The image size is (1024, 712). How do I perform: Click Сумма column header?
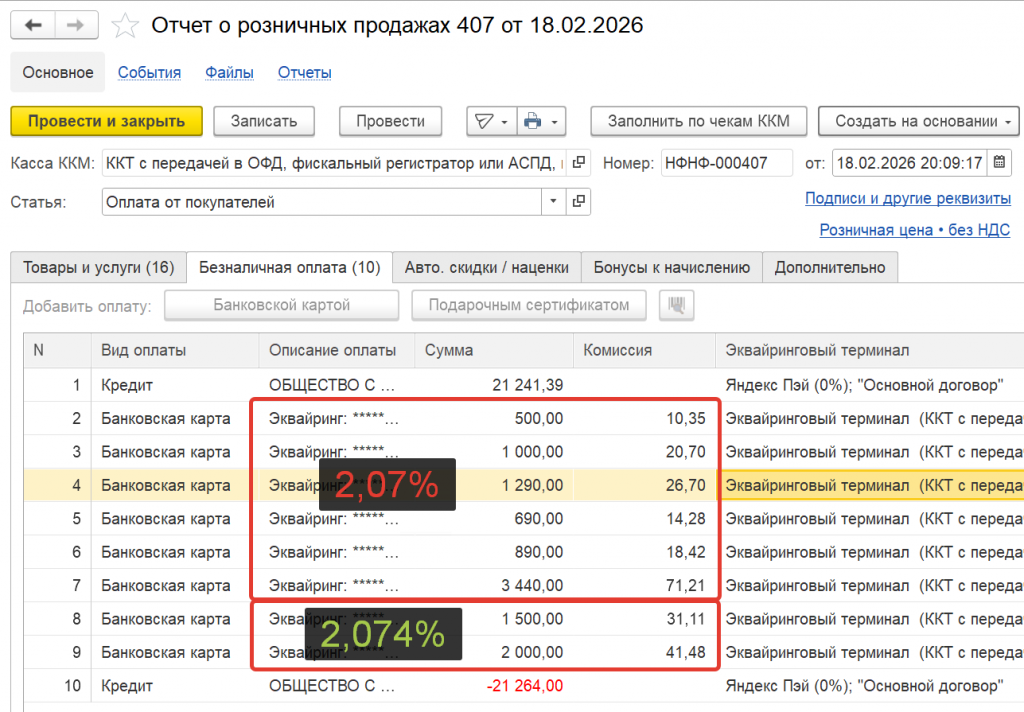[x=494, y=350]
